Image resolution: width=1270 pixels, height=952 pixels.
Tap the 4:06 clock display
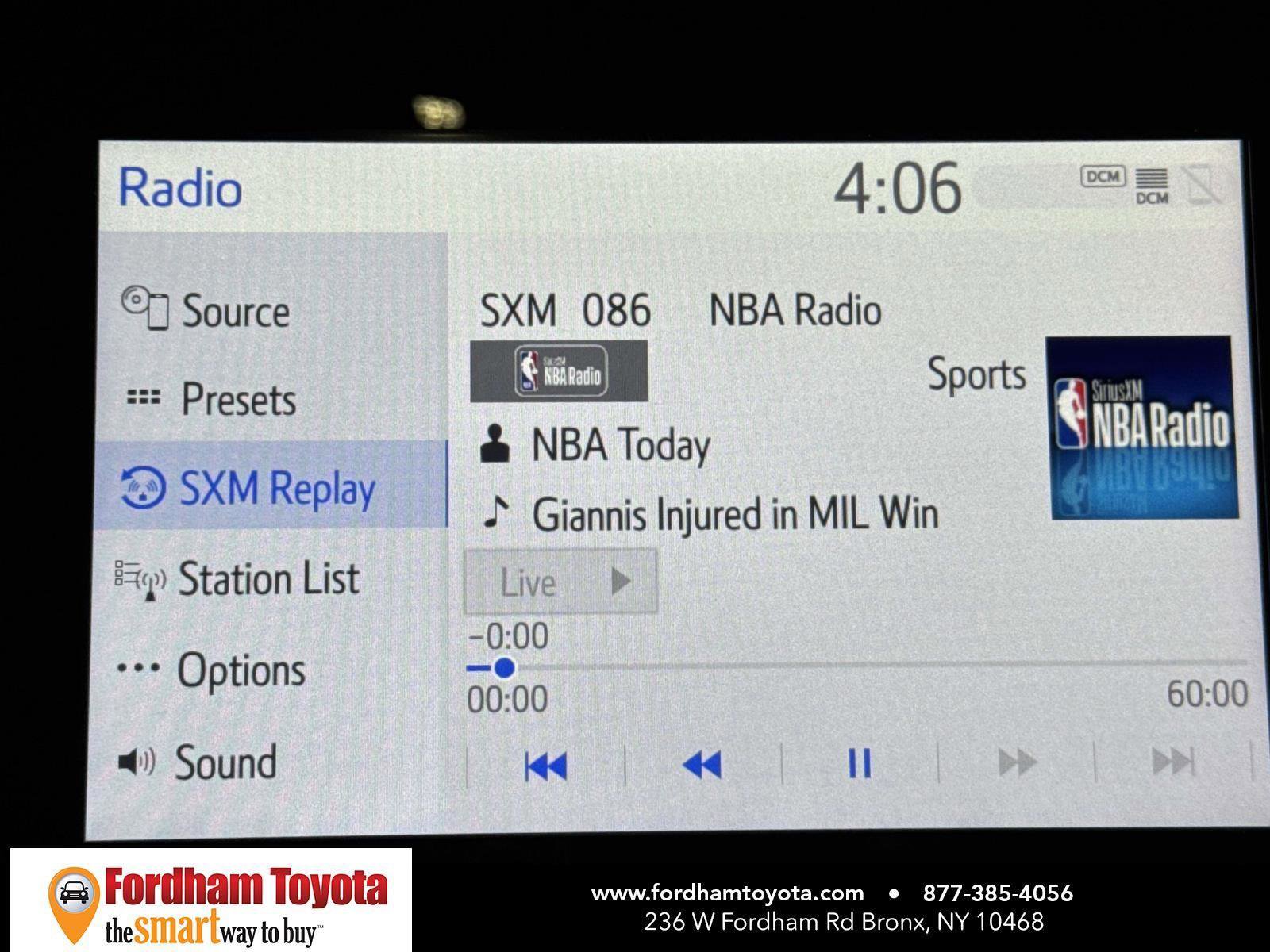tap(897, 189)
